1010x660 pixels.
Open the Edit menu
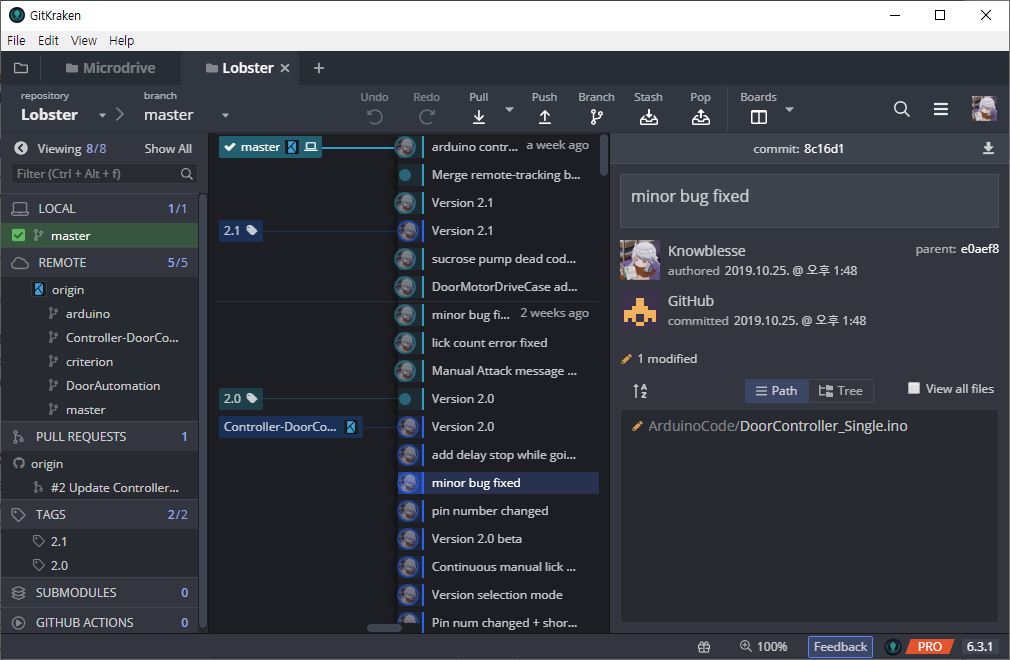coord(48,41)
